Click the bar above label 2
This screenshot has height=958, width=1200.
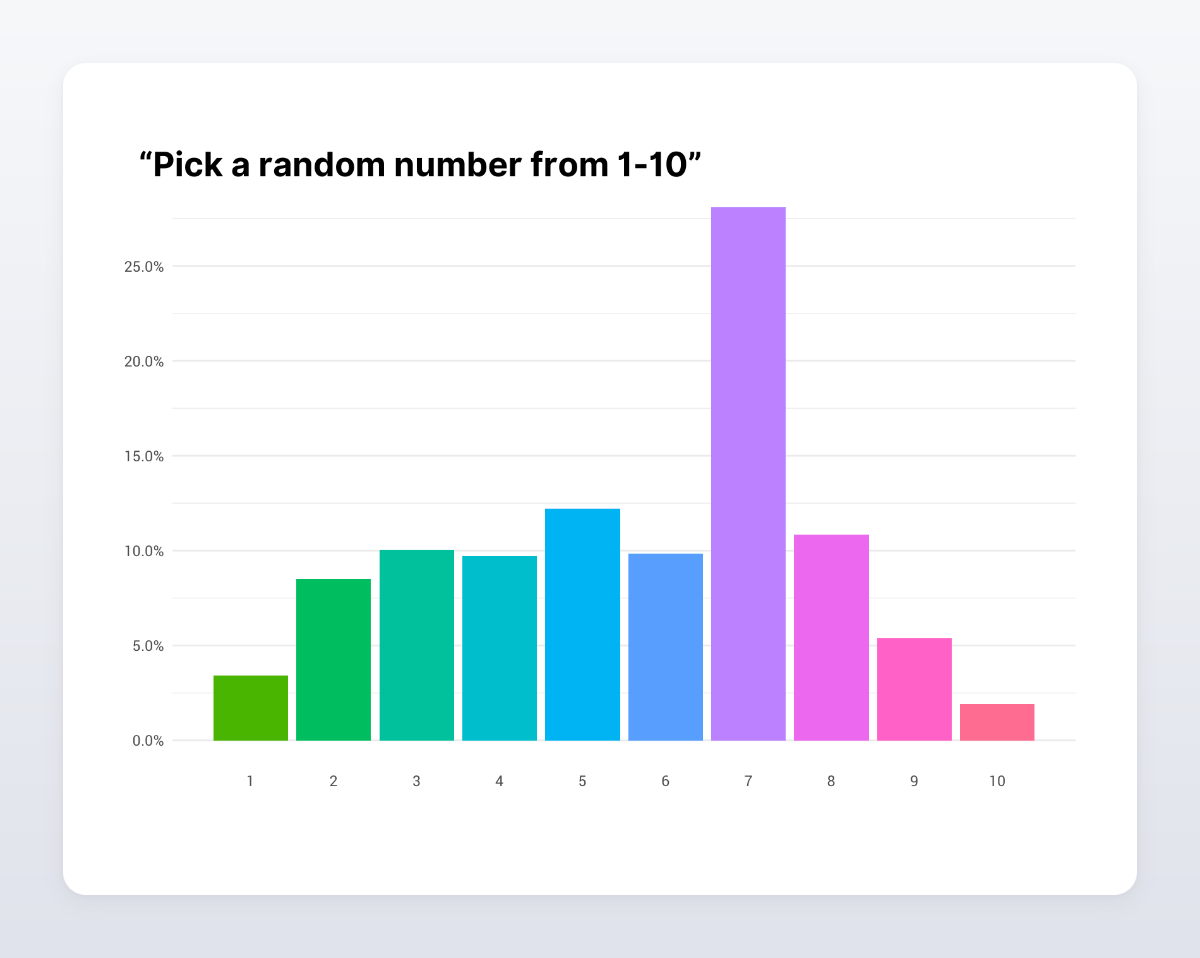pyautogui.click(x=333, y=660)
